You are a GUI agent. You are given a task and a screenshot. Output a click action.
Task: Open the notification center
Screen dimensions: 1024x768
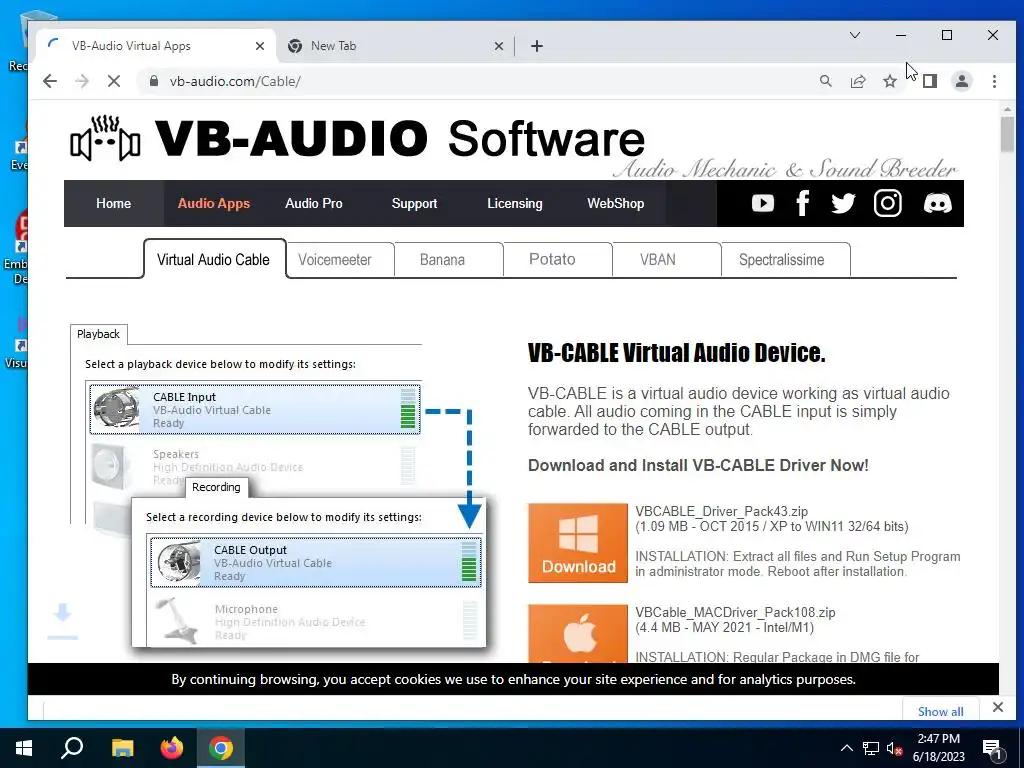[x=992, y=748]
